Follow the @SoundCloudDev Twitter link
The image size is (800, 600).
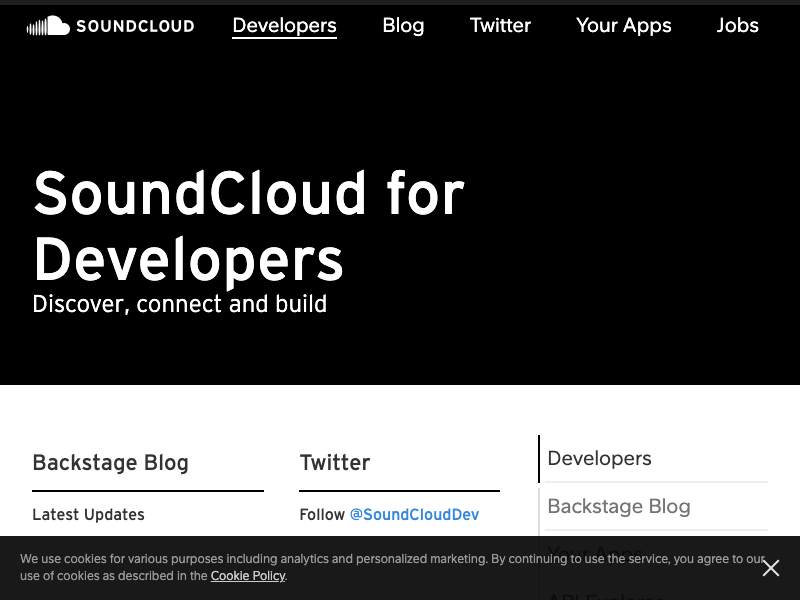tap(414, 514)
